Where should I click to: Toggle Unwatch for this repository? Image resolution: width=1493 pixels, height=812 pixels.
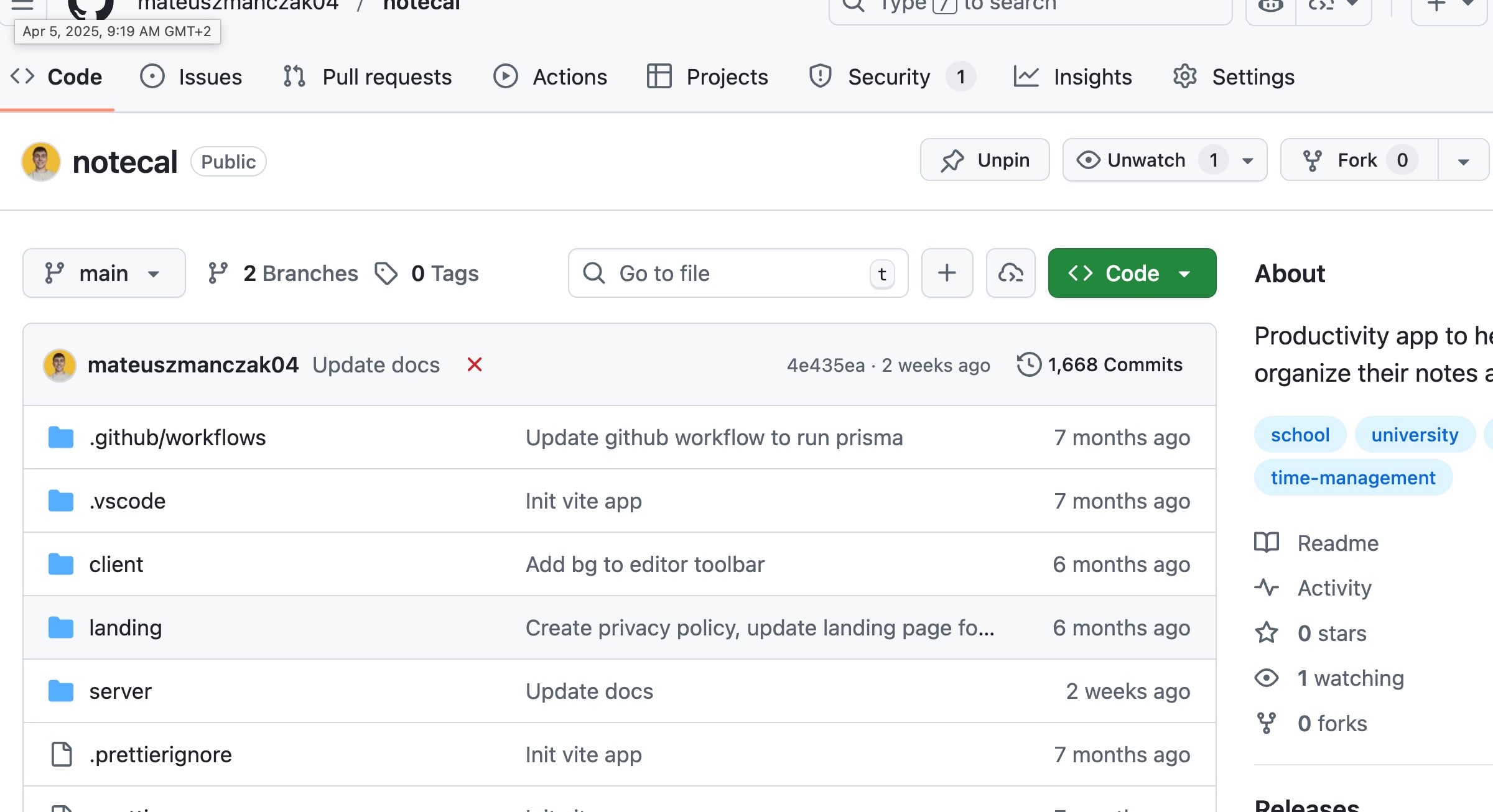tap(1146, 160)
